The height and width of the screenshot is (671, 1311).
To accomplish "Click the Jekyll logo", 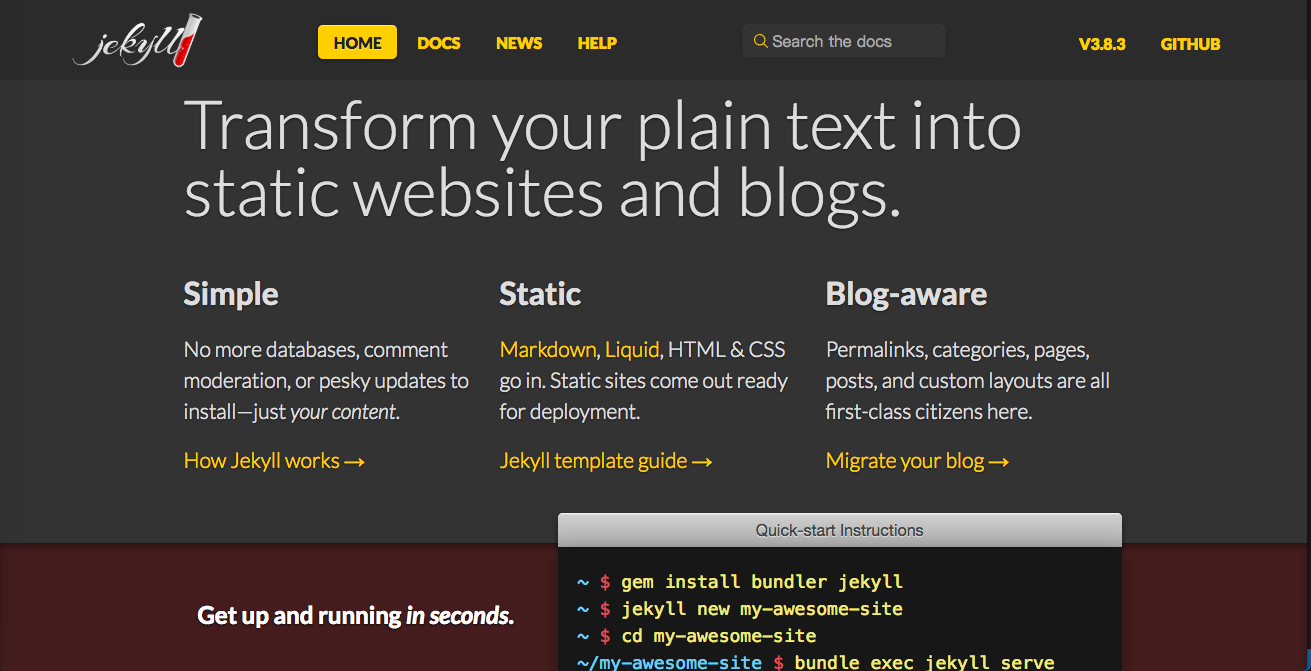I will pyautogui.click(x=137, y=42).
